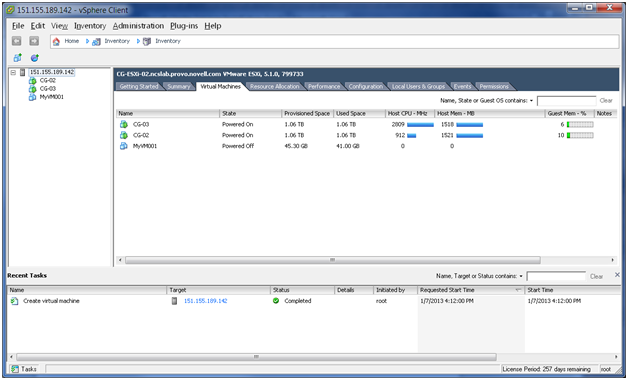
Task: Expand the arrow between Home and Inventory
Action: pyautogui.click(x=87, y=41)
